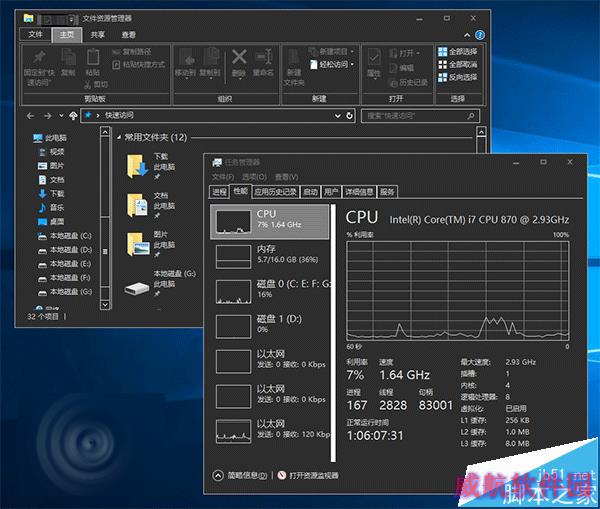Click the forward arrow in File Explorer
This screenshot has width=600, height=509.
click(x=48, y=116)
